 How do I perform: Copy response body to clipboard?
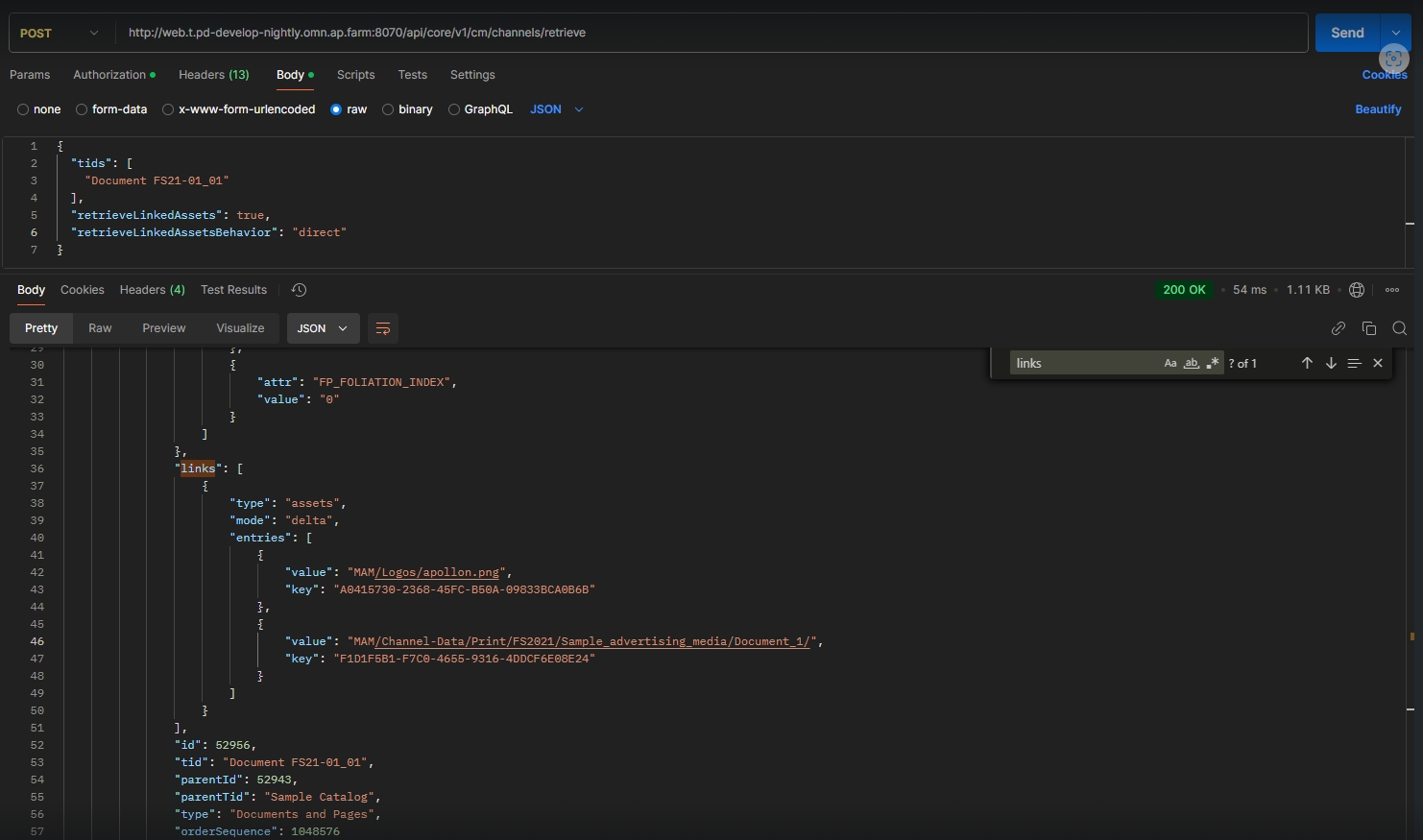[x=1369, y=328]
